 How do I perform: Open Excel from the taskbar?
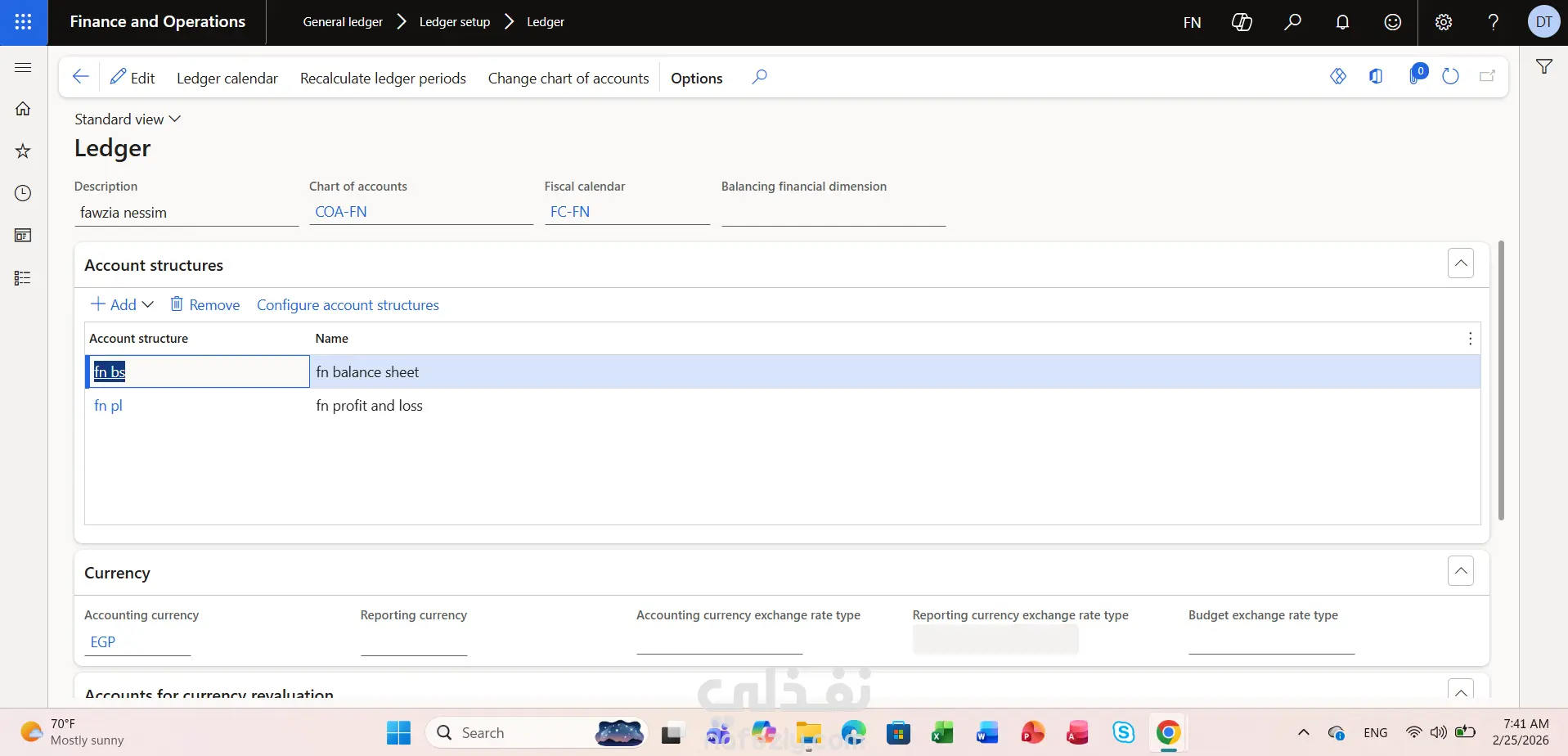coord(943,733)
